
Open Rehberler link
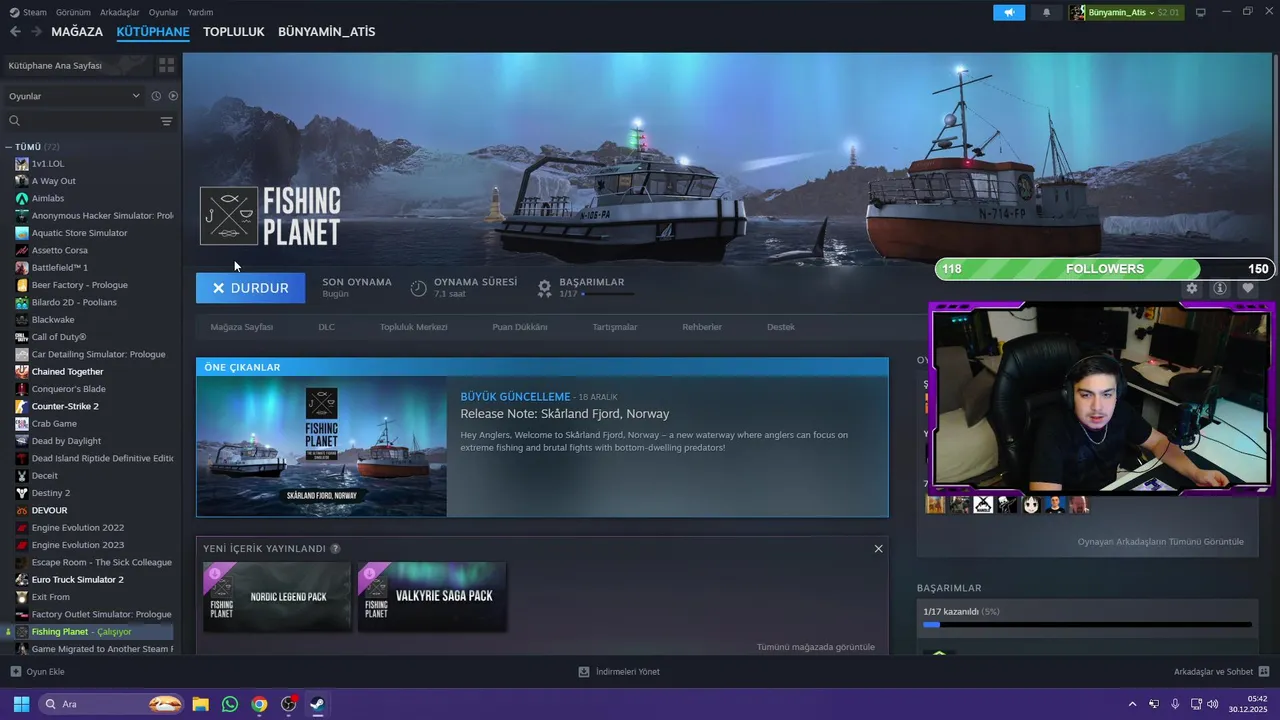pyautogui.click(x=702, y=327)
